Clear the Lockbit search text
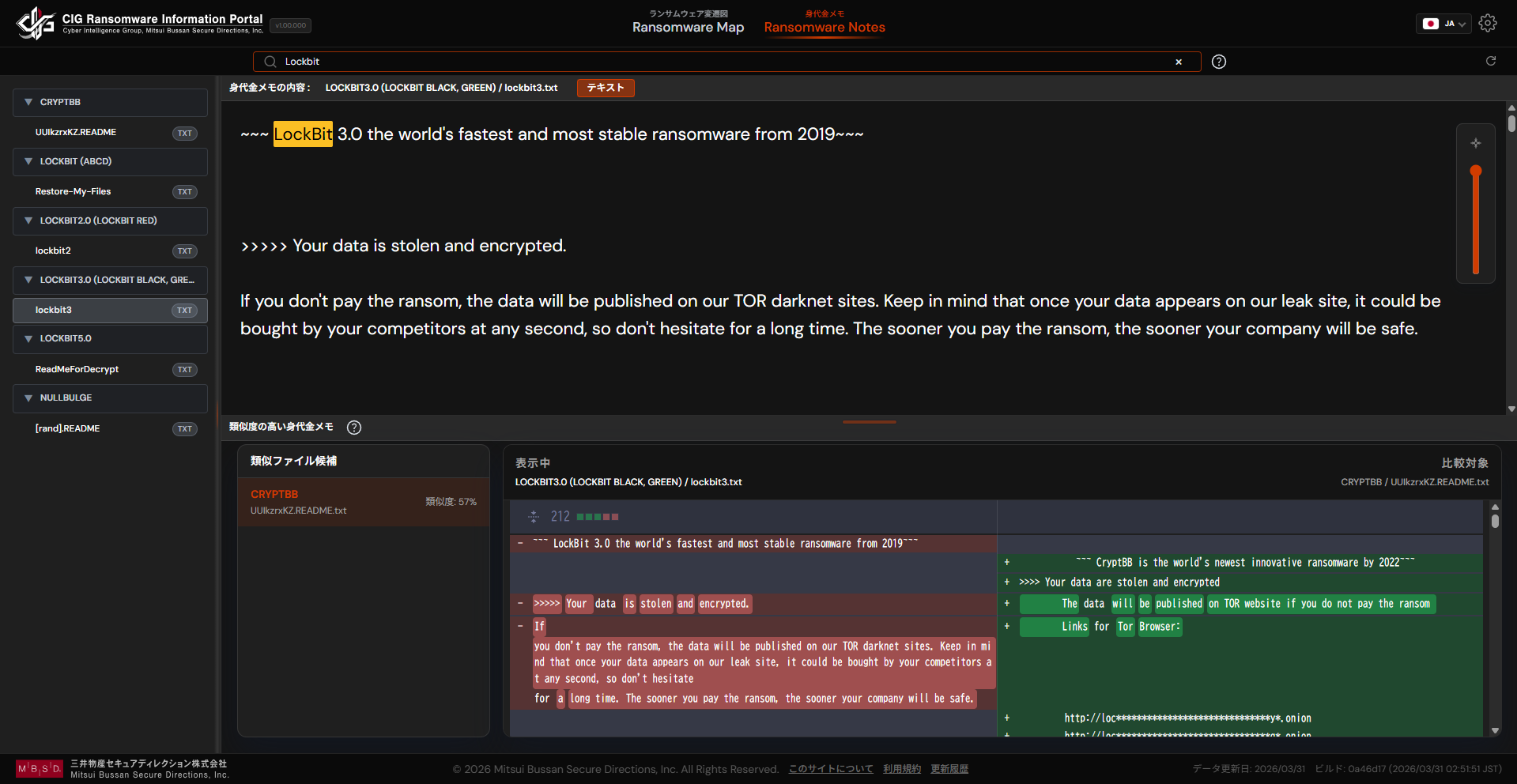Screen dimensions: 1517x784 tap(1179, 62)
